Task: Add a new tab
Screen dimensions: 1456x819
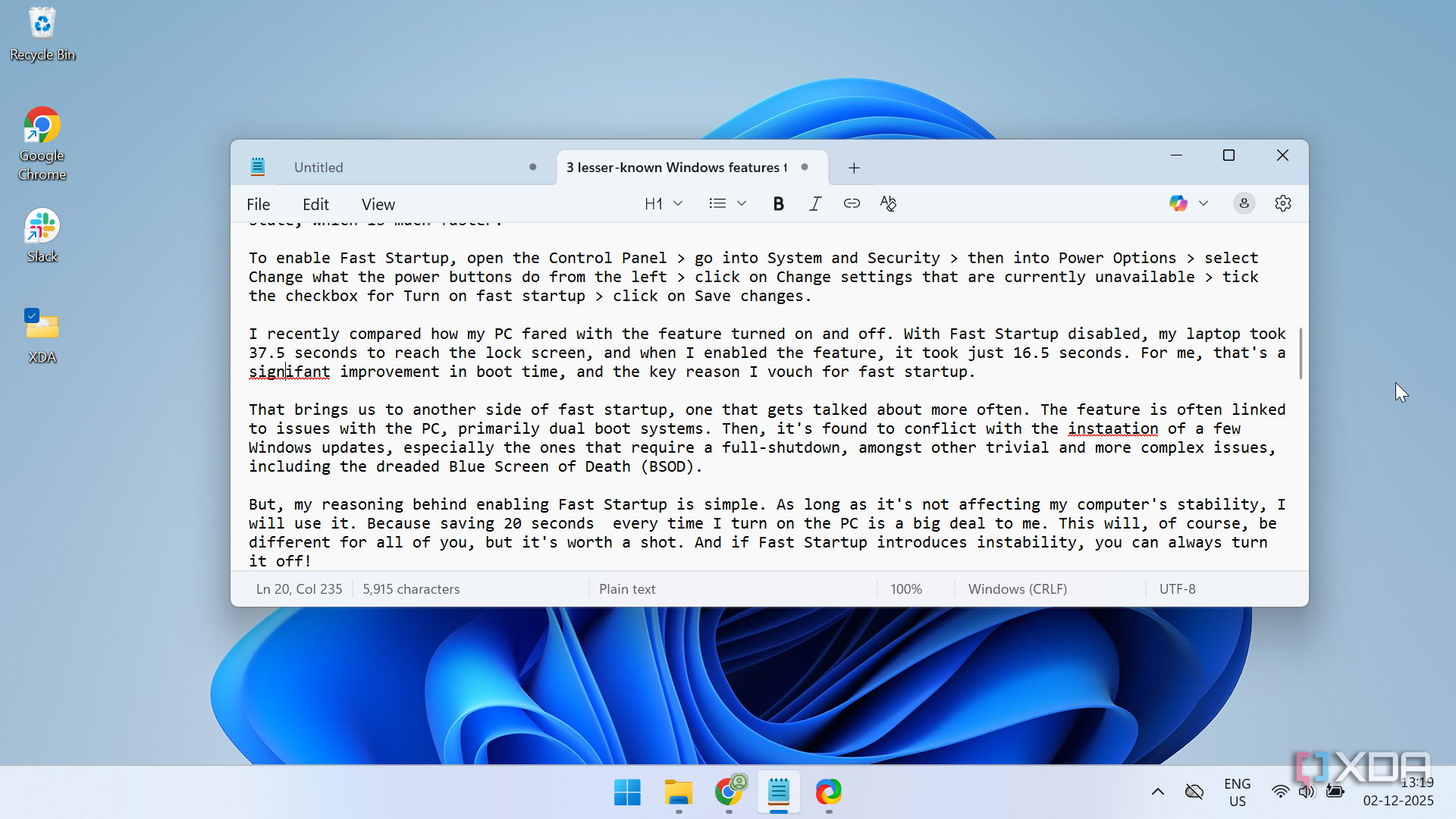Action: [854, 168]
